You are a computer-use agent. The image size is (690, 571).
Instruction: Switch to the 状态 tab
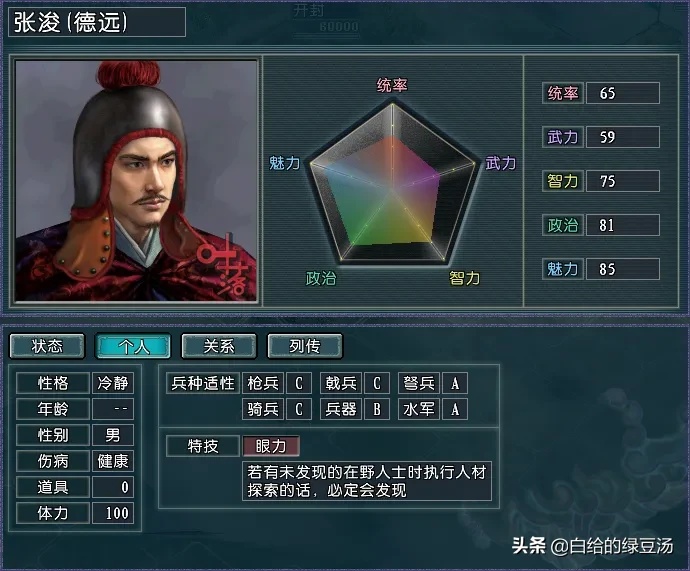pyautogui.click(x=47, y=346)
